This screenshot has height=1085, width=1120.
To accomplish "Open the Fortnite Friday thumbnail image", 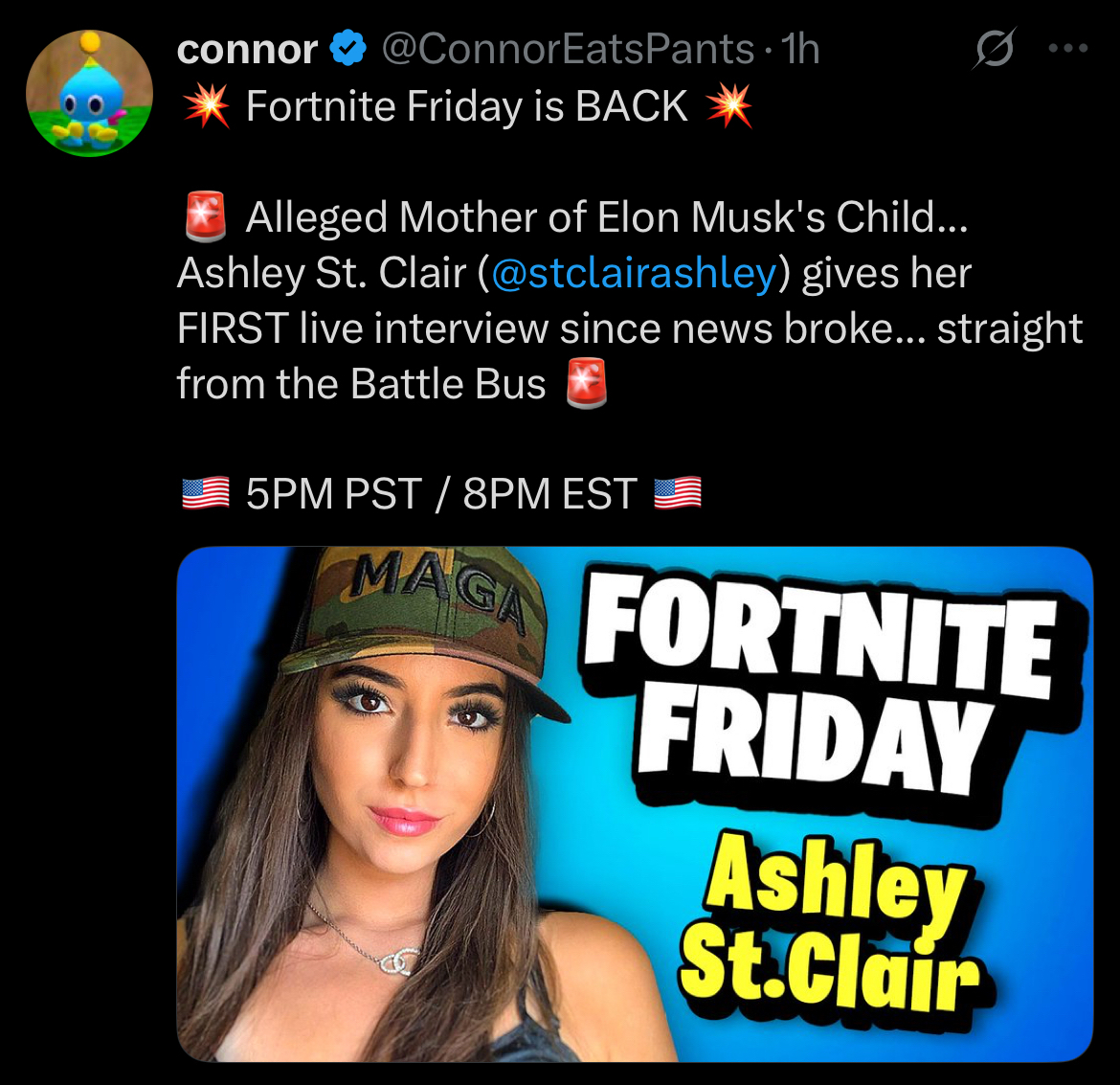I will click(635, 802).
